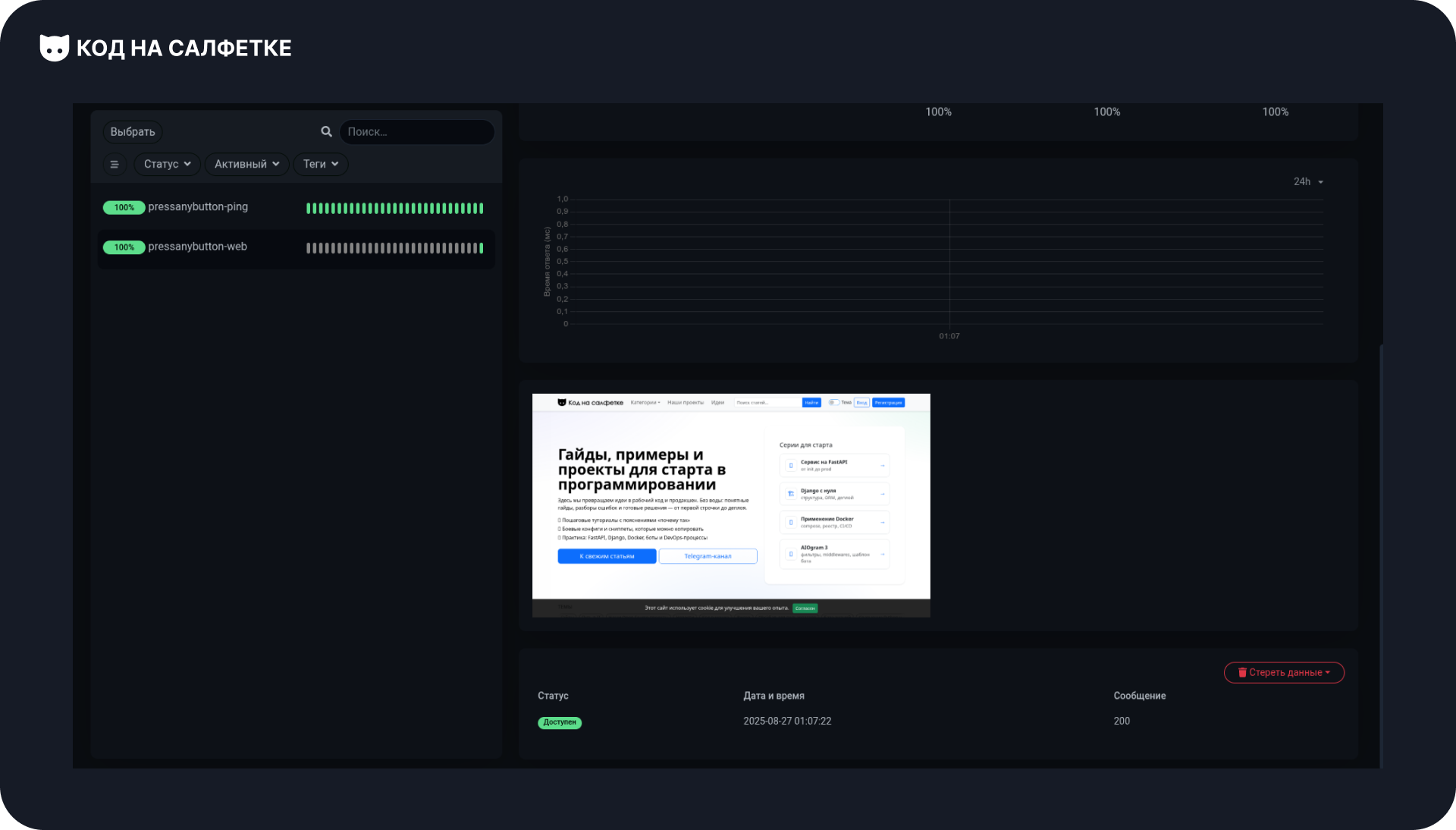The height and width of the screenshot is (830, 1456).
Task: Open the Стереть данные dropdown button
Action: (1284, 673)
